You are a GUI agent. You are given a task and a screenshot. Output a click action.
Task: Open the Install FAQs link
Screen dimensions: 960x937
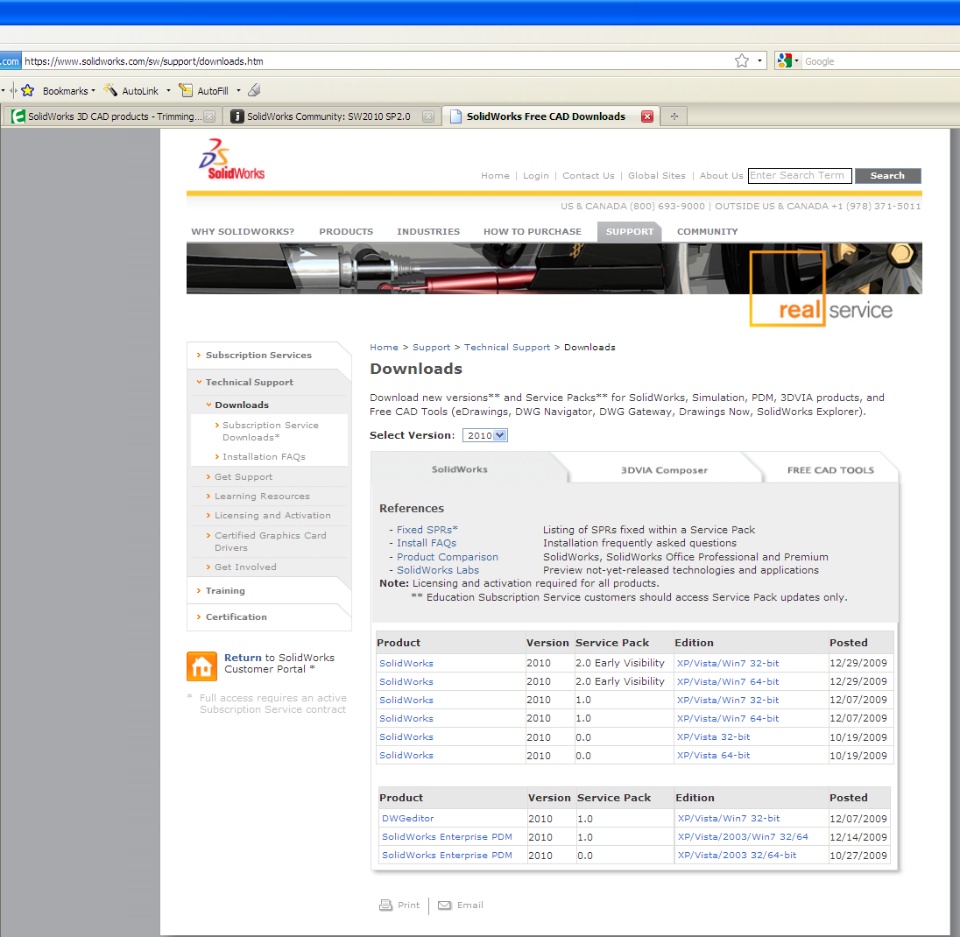pos(426,543)
